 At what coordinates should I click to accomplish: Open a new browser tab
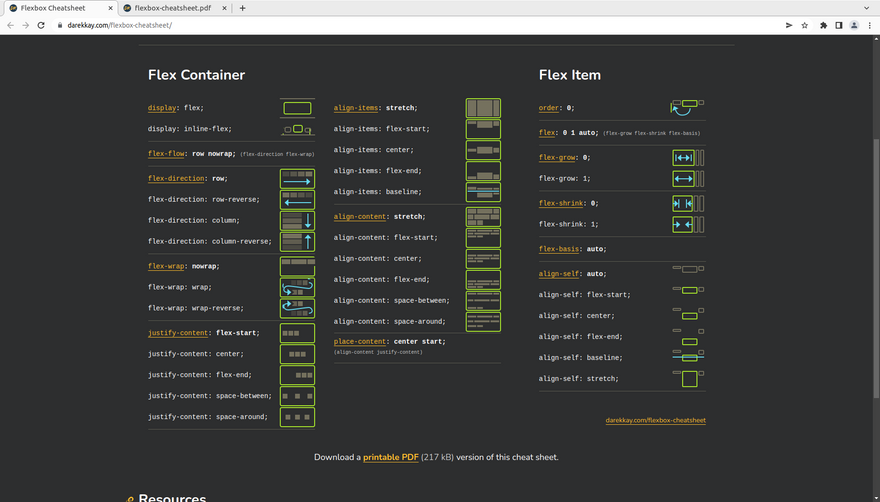243,8
